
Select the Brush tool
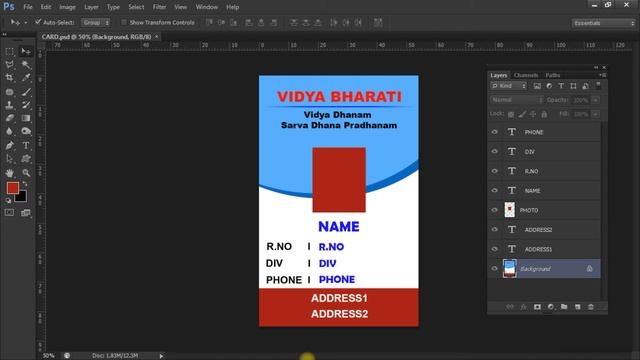tap(26, 92)
